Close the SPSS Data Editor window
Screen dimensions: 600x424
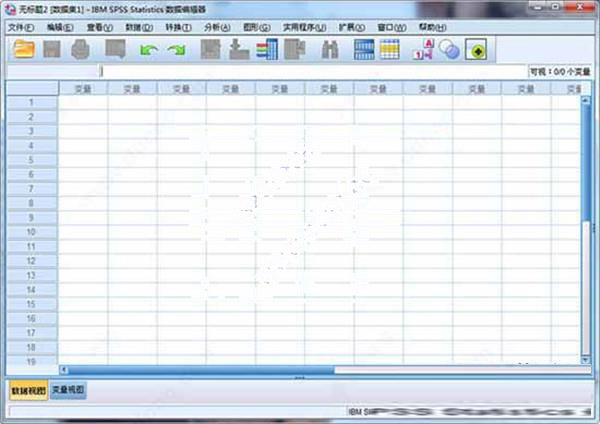click(580, 7)
